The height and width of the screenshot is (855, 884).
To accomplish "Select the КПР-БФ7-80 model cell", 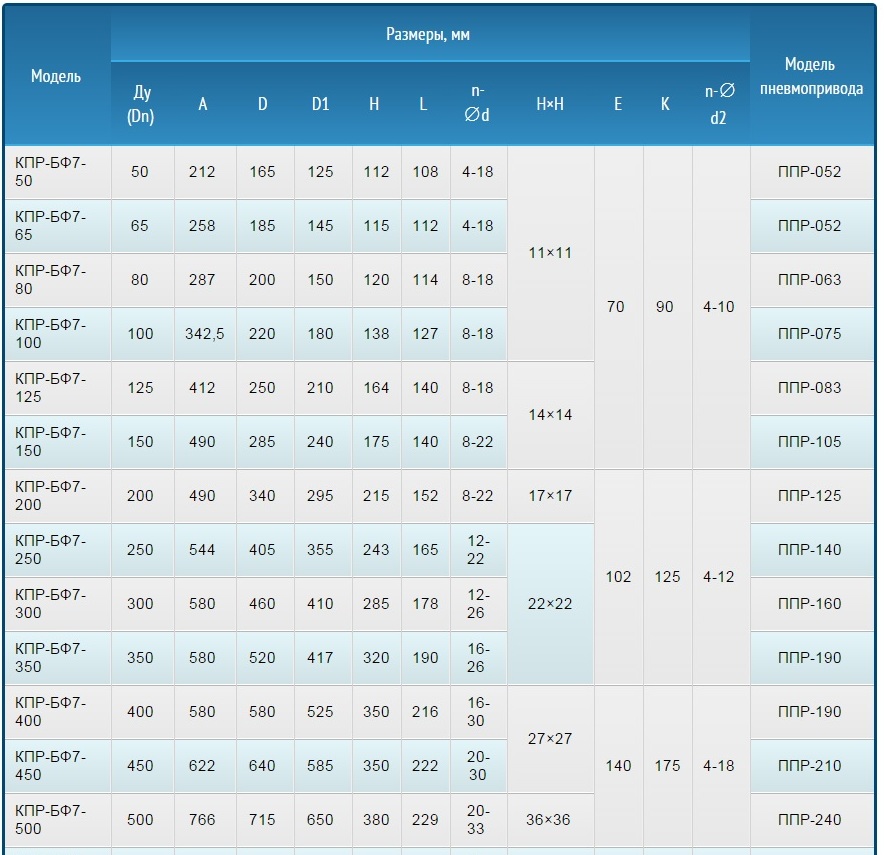I will tap(58, 280).
